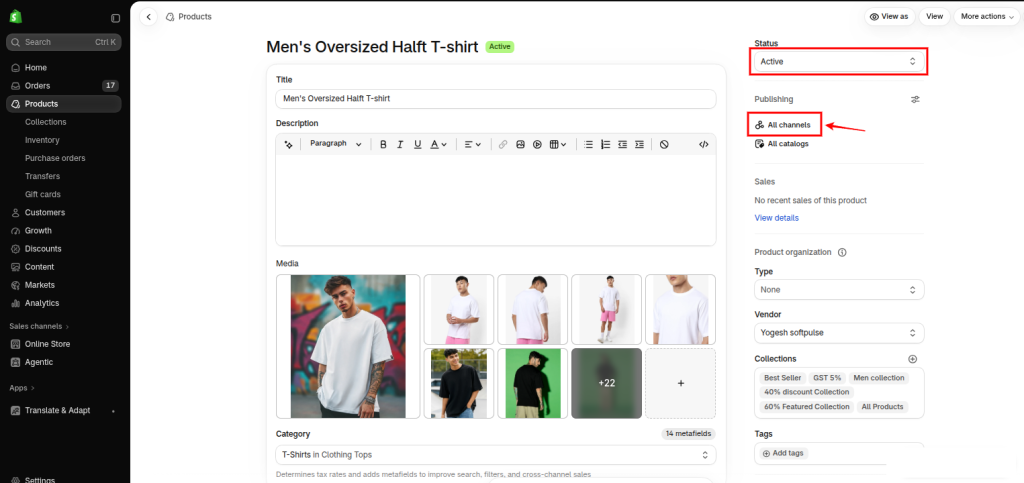
Task: Show HTML code view icon
Action: (x=703, y=144)
